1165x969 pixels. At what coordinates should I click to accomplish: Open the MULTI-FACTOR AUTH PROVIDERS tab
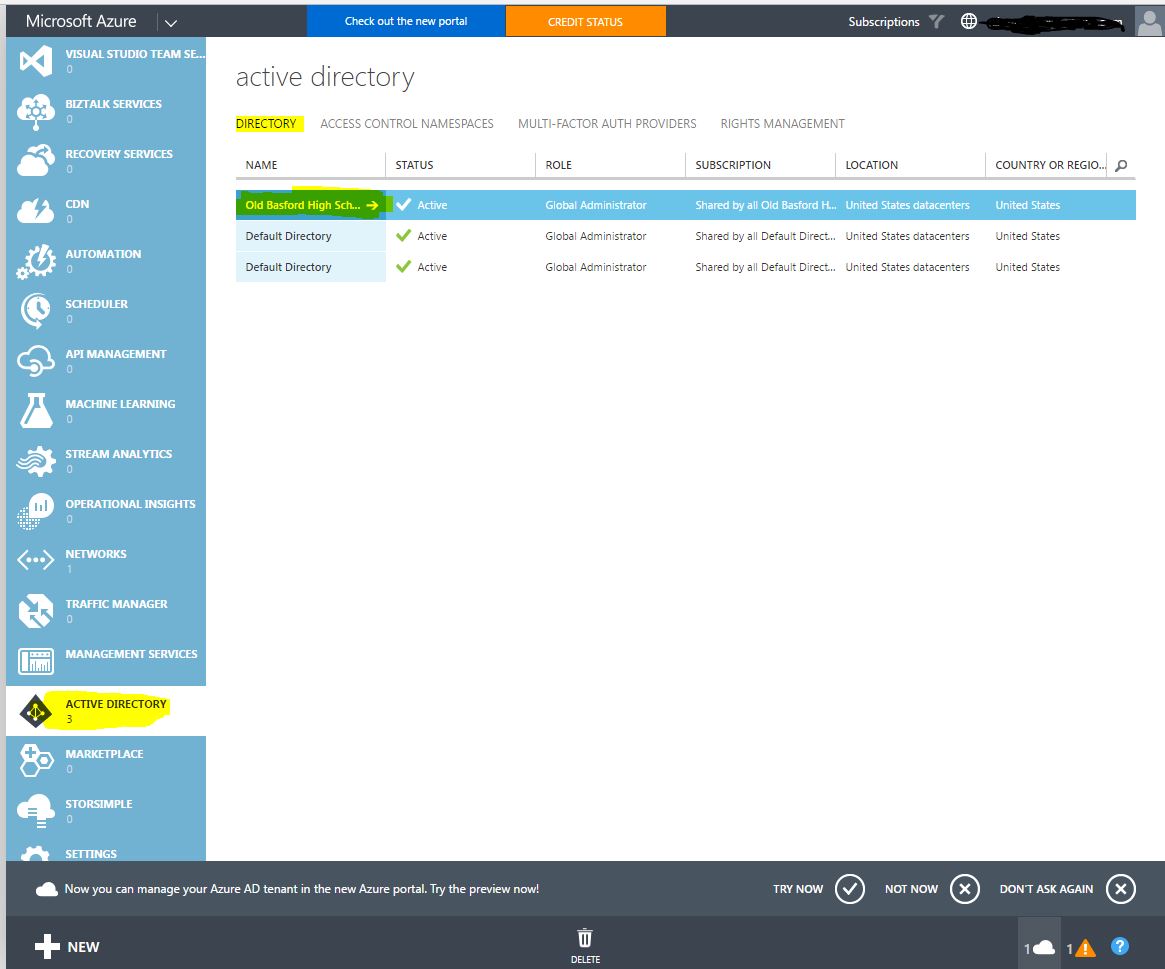[606, 123]
